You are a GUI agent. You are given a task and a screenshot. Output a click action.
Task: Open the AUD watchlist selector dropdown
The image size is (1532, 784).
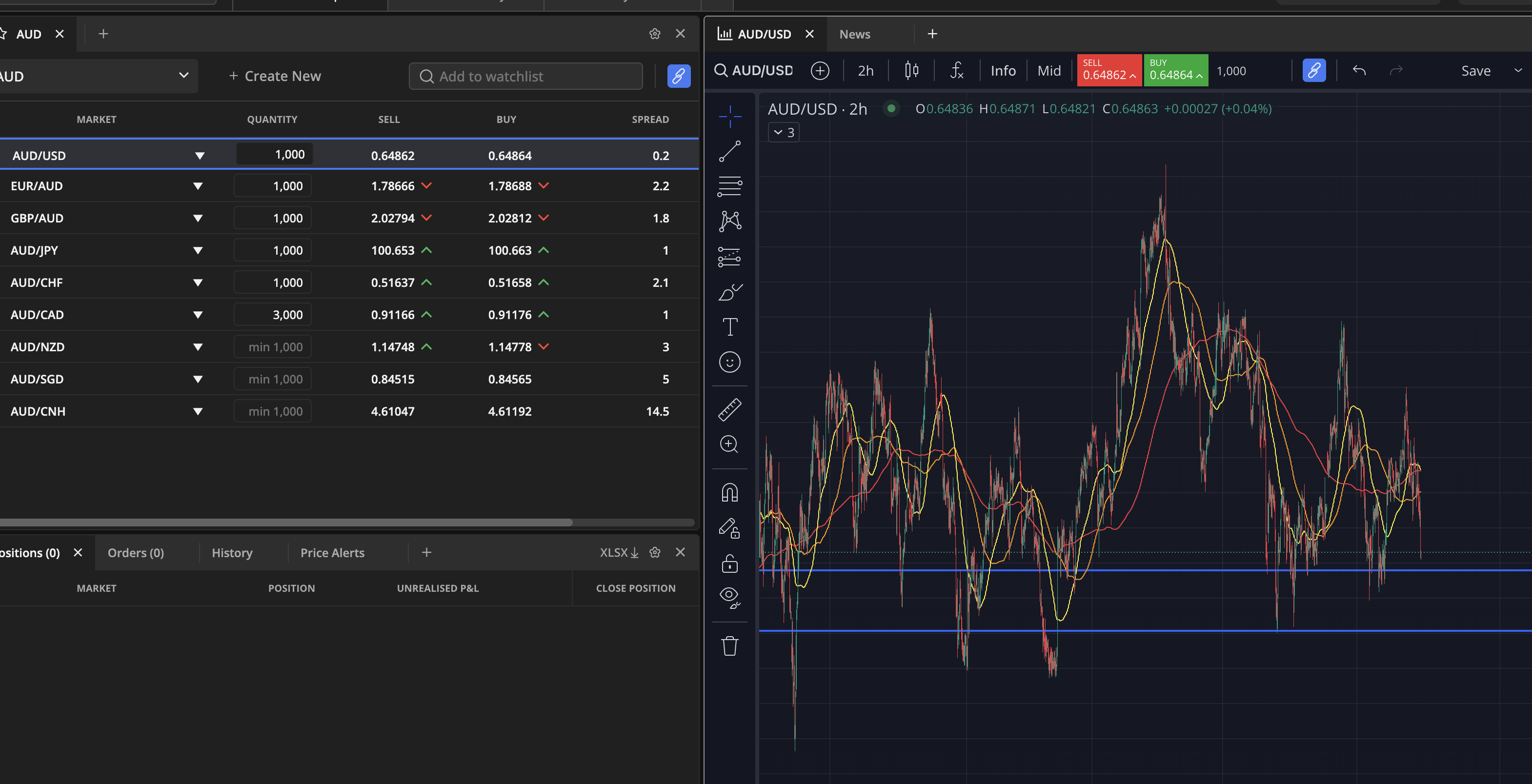pyautogui.click(x=183, y=76)
